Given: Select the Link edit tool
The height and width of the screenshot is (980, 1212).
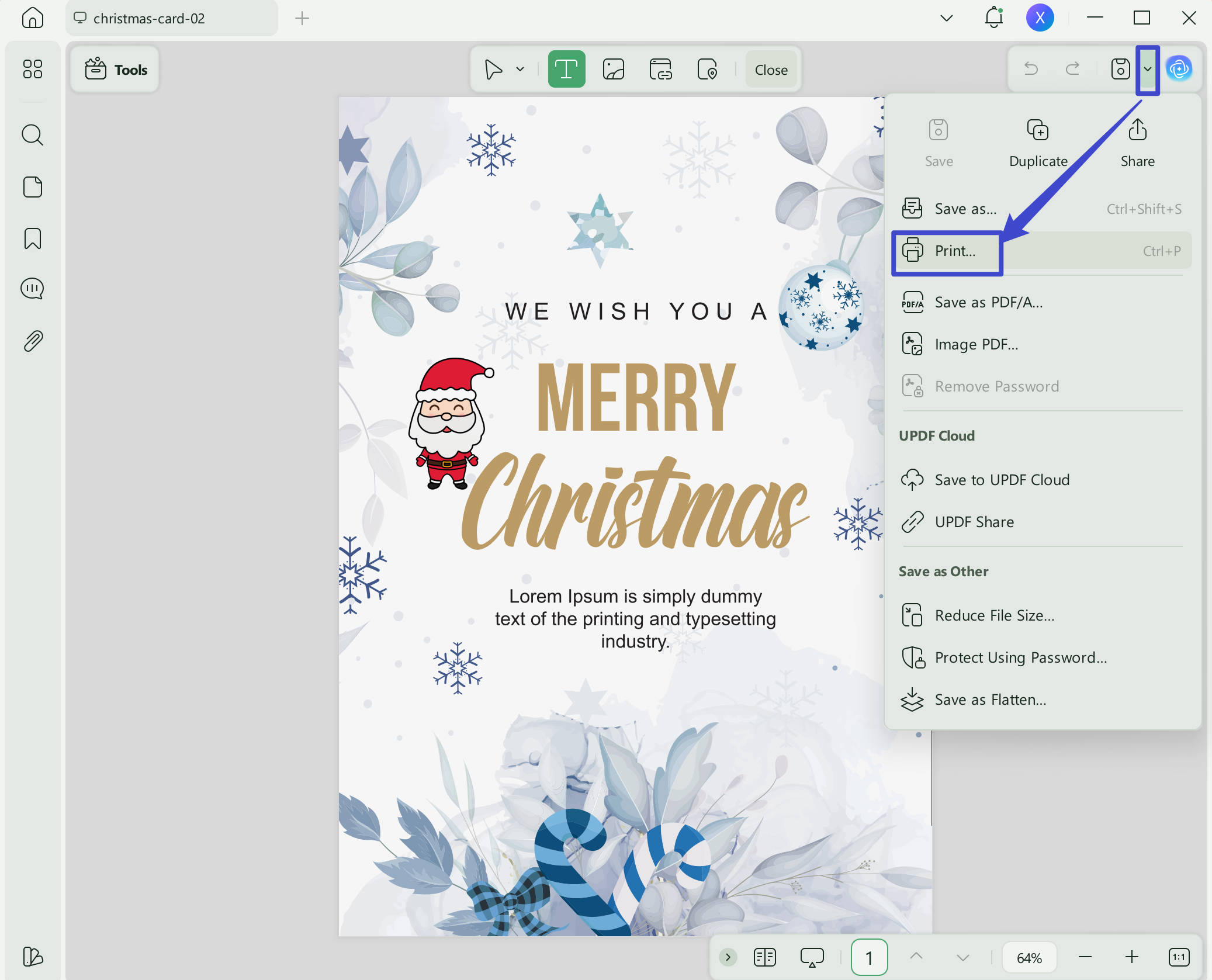Looking at the screenshot, I should coord(660,70).
